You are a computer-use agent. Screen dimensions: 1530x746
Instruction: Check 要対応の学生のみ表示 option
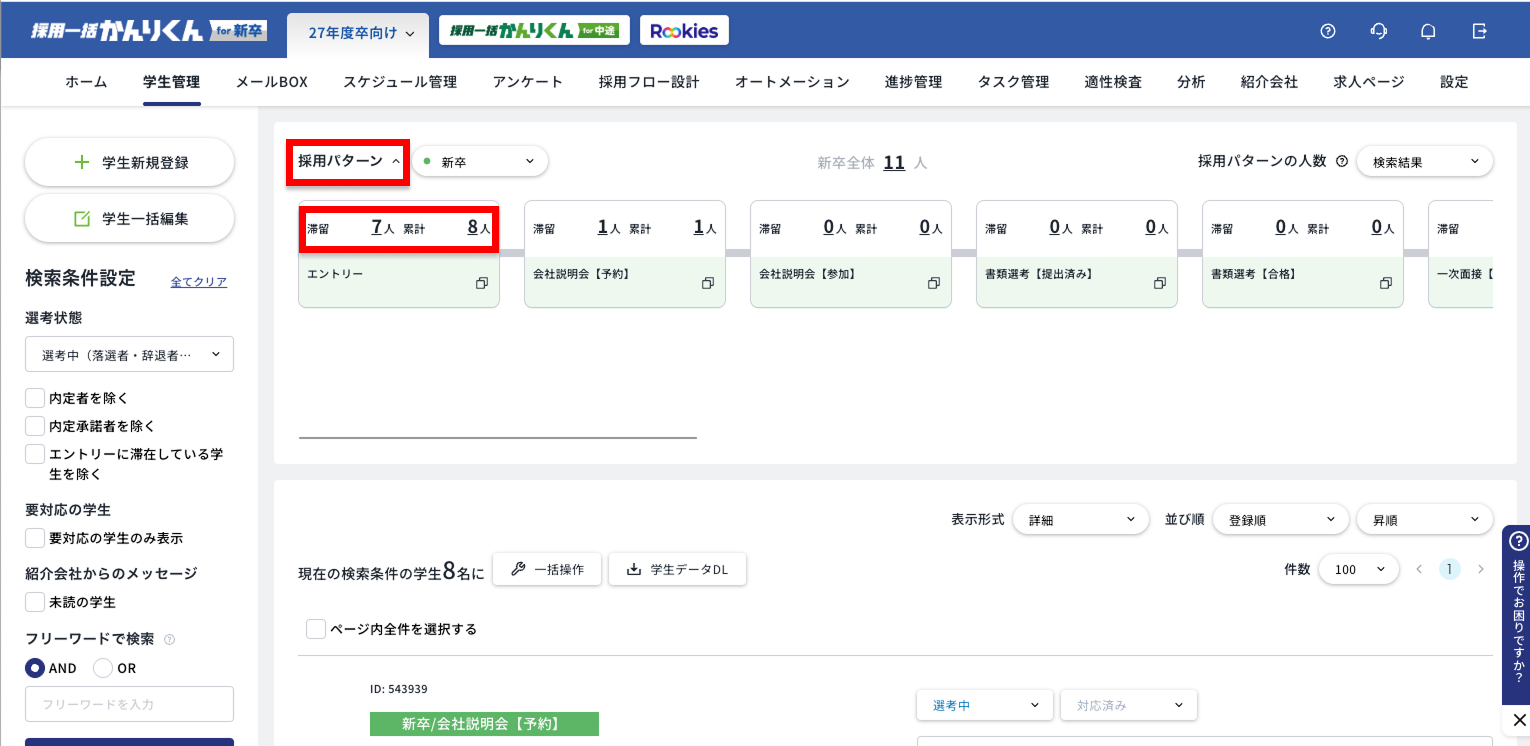(35, 538)
